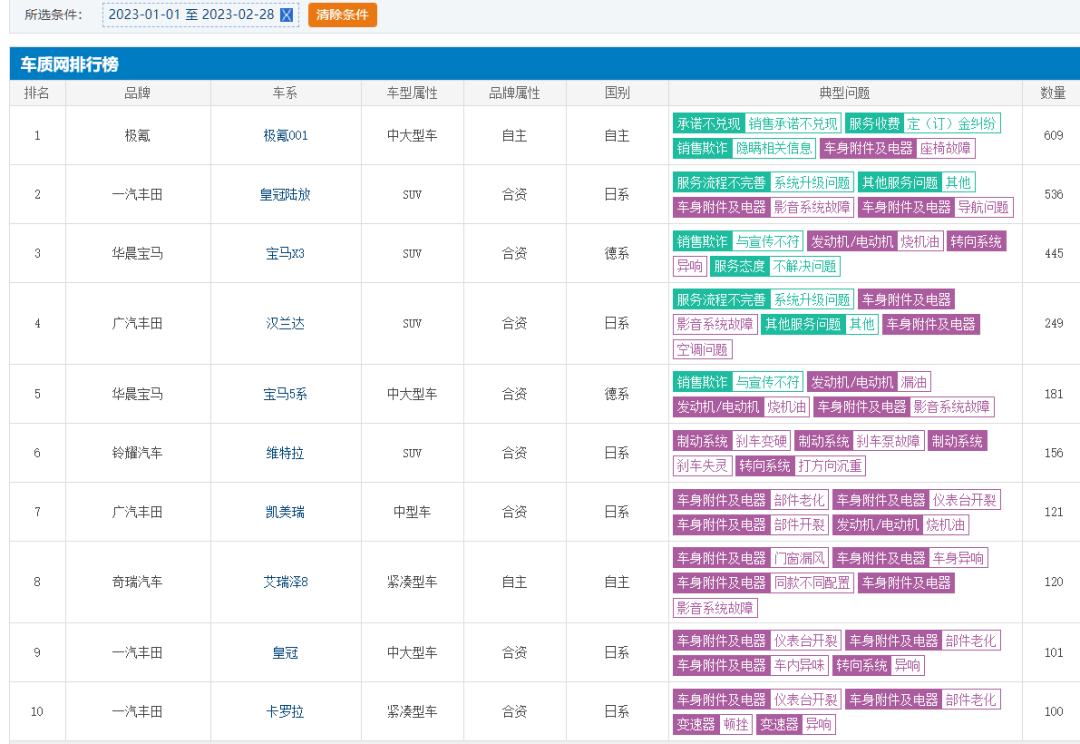1080x744 pixels.
Task: Click the 顿挫 tag for 卡罗拉
Action: (x=736, y=725)
